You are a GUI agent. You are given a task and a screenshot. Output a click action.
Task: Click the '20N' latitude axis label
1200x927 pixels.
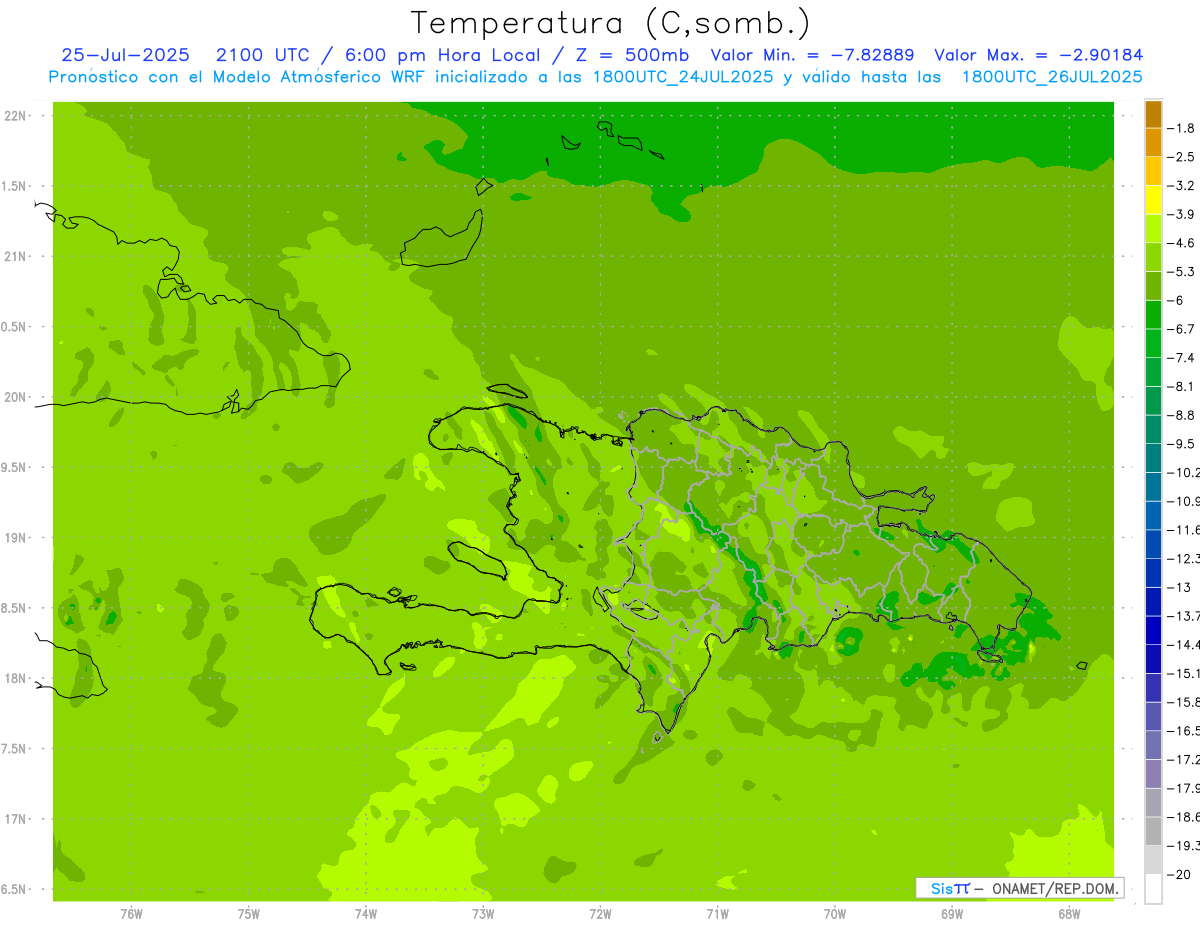pos(15,398)
